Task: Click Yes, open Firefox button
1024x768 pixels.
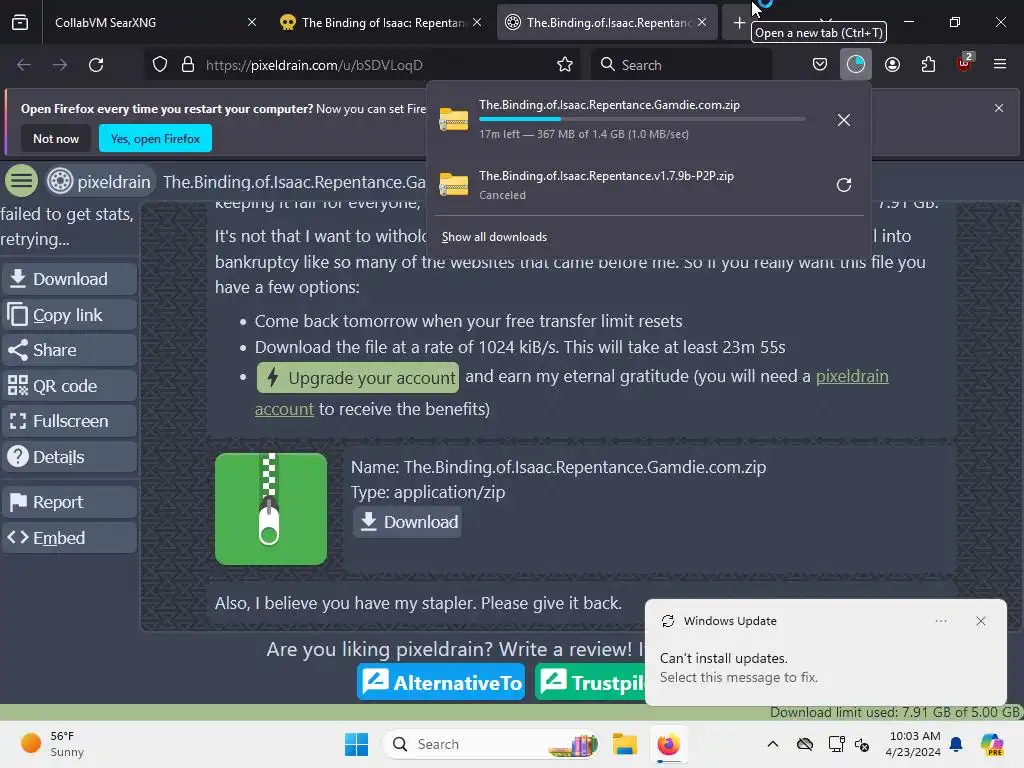Action: click(155, 138)
